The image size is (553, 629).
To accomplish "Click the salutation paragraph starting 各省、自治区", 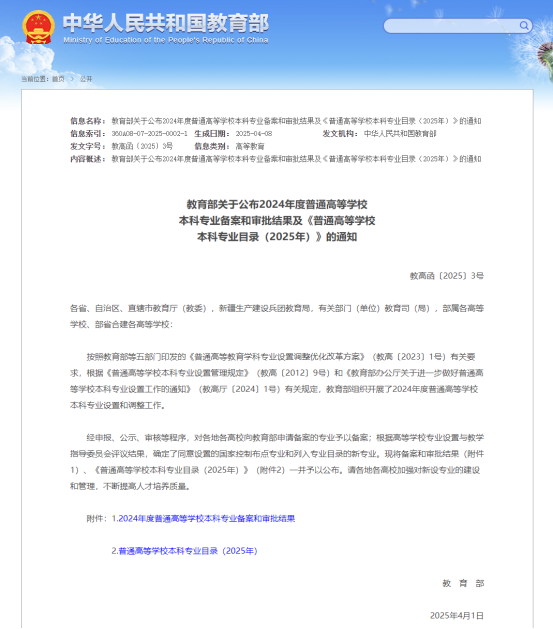I will tap(277, 316).
